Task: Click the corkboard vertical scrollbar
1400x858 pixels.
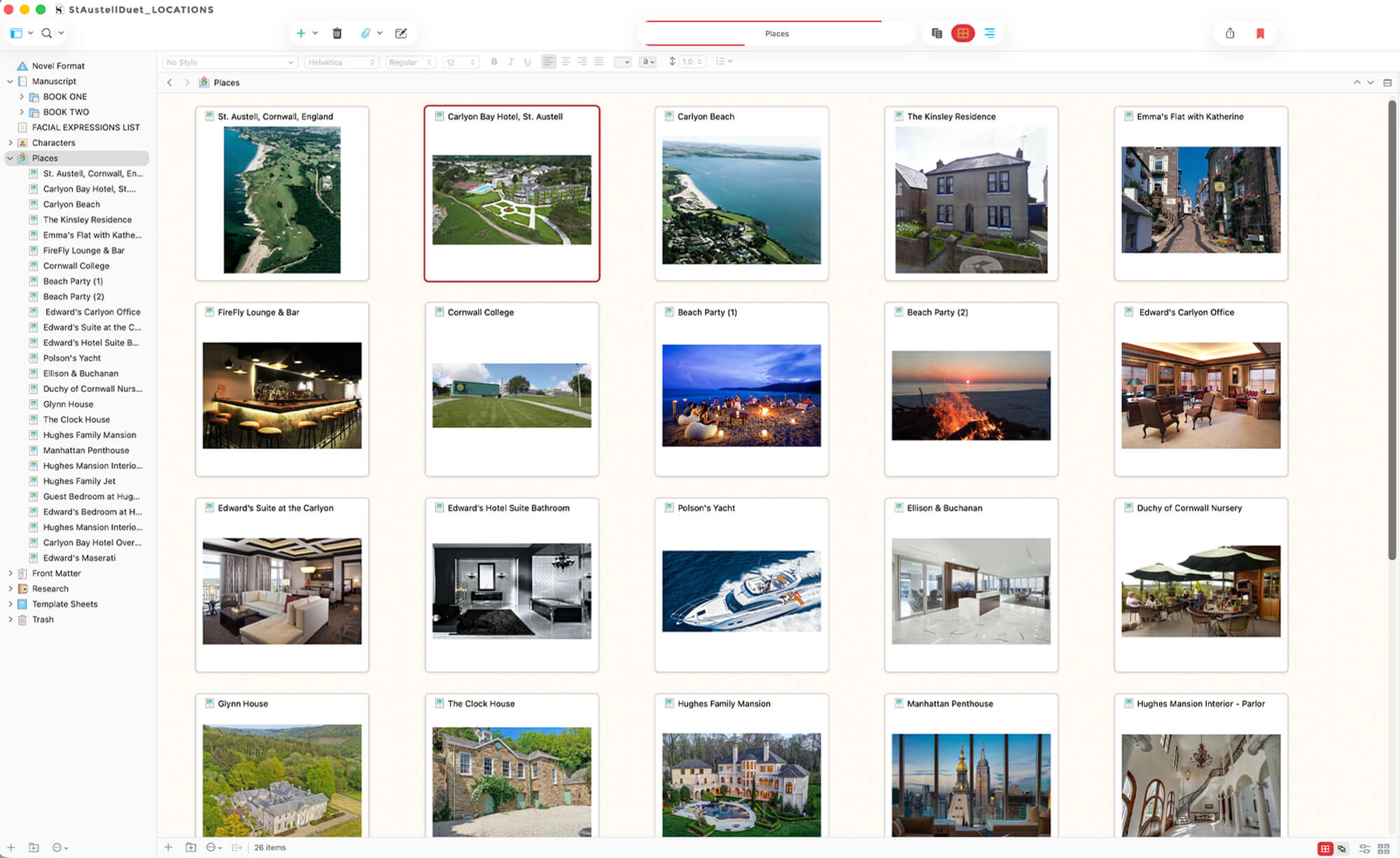Action: pyautogui.click(x=1392, y=329)
